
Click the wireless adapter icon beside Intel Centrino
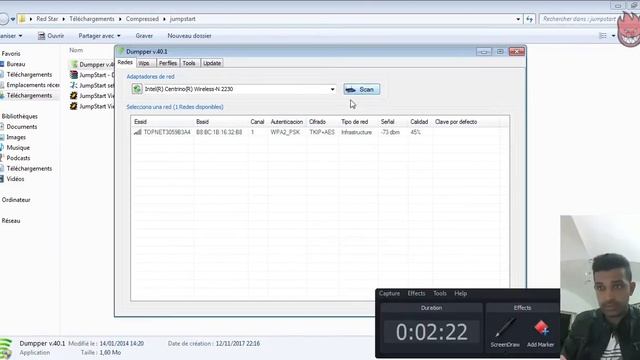click(137, 89)
